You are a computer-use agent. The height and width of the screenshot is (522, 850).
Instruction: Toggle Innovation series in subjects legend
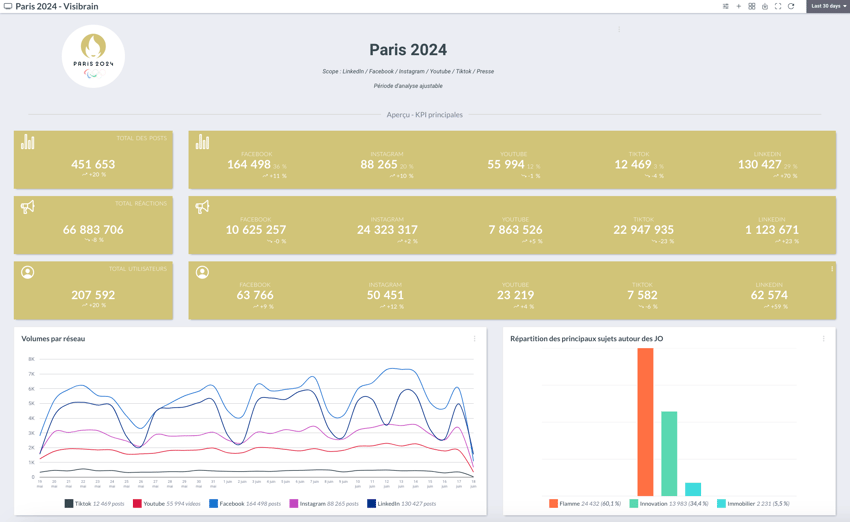[x=669, y=504]
